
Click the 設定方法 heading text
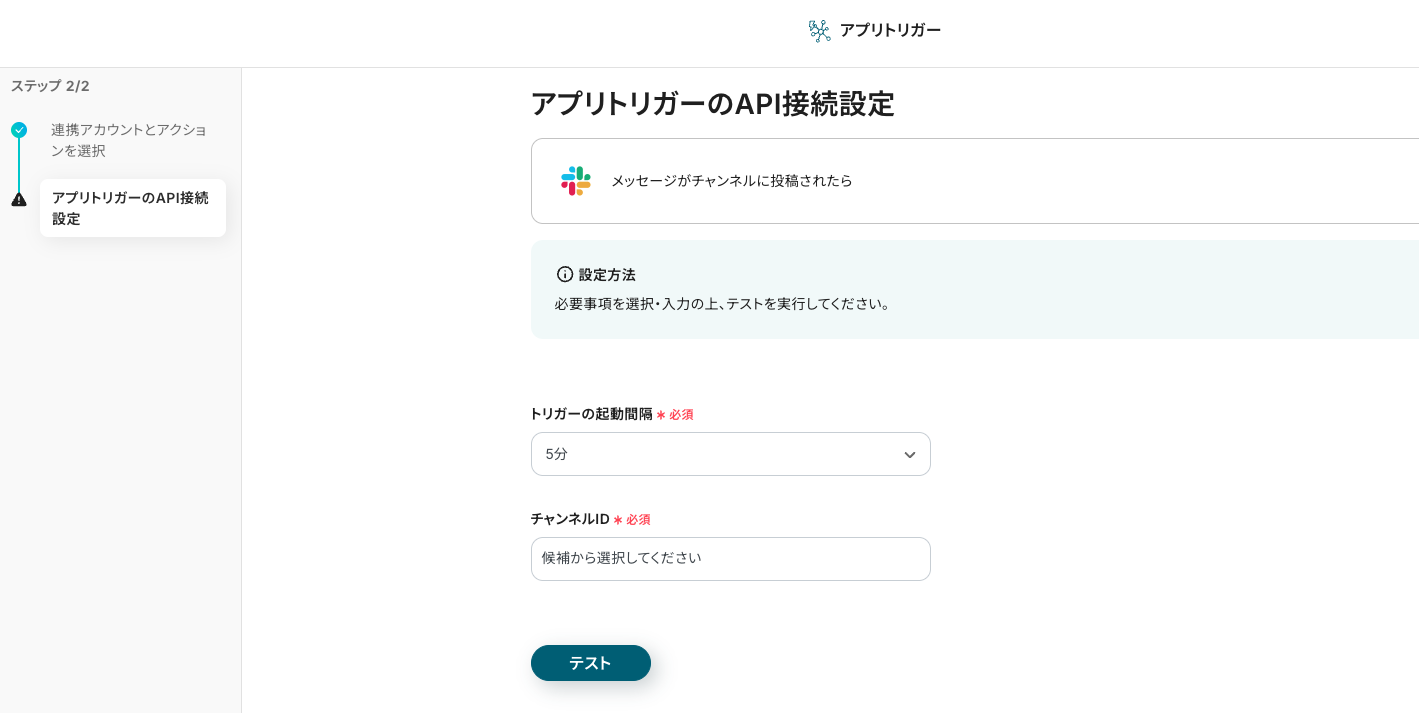[607, 274]
